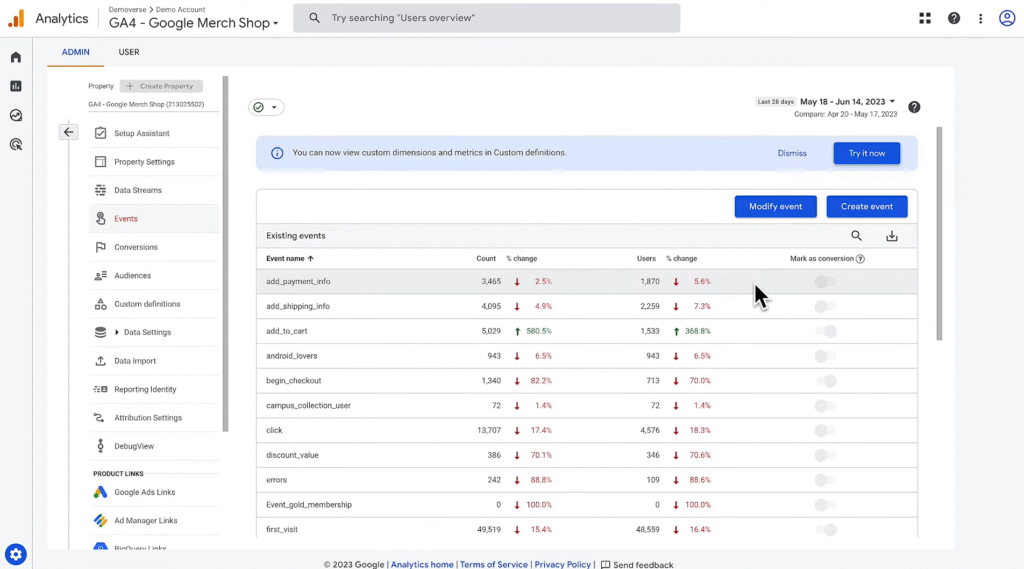Click the Ad Manager Links icon

(100, 521)
